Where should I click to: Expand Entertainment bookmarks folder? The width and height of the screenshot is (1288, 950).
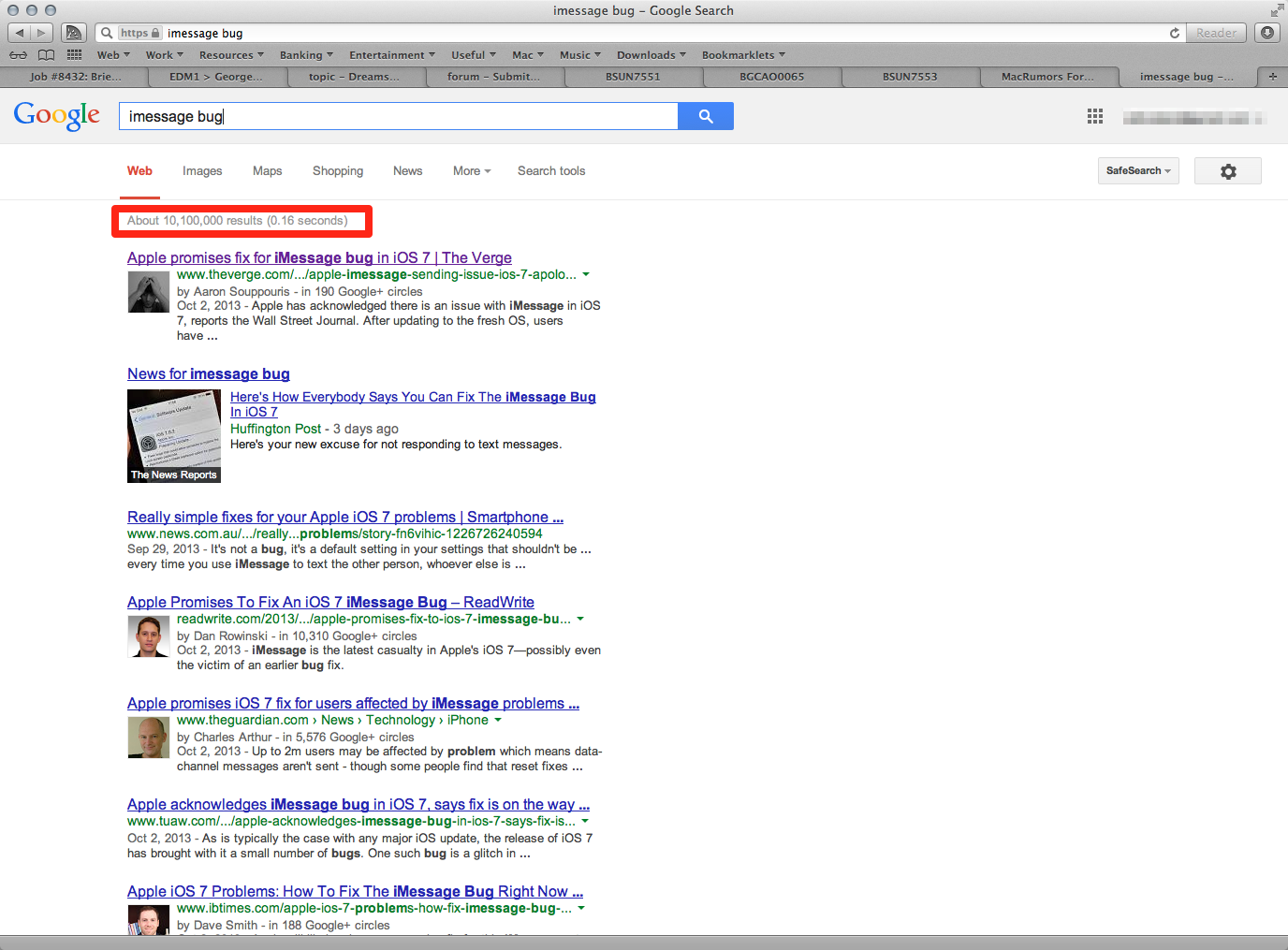(x=392, y=55)
